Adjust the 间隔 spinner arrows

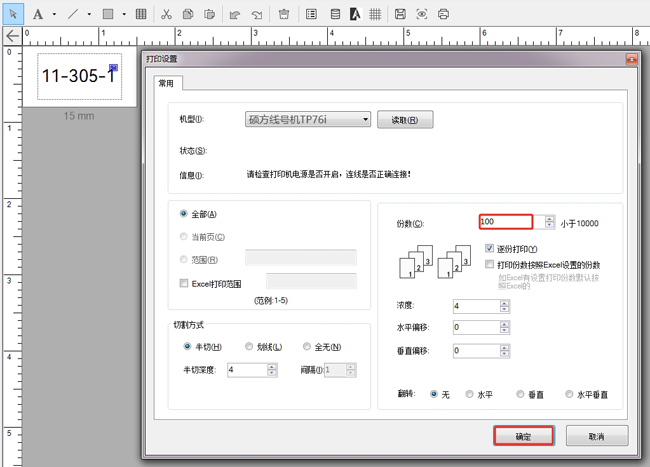(x=351, y=370)
